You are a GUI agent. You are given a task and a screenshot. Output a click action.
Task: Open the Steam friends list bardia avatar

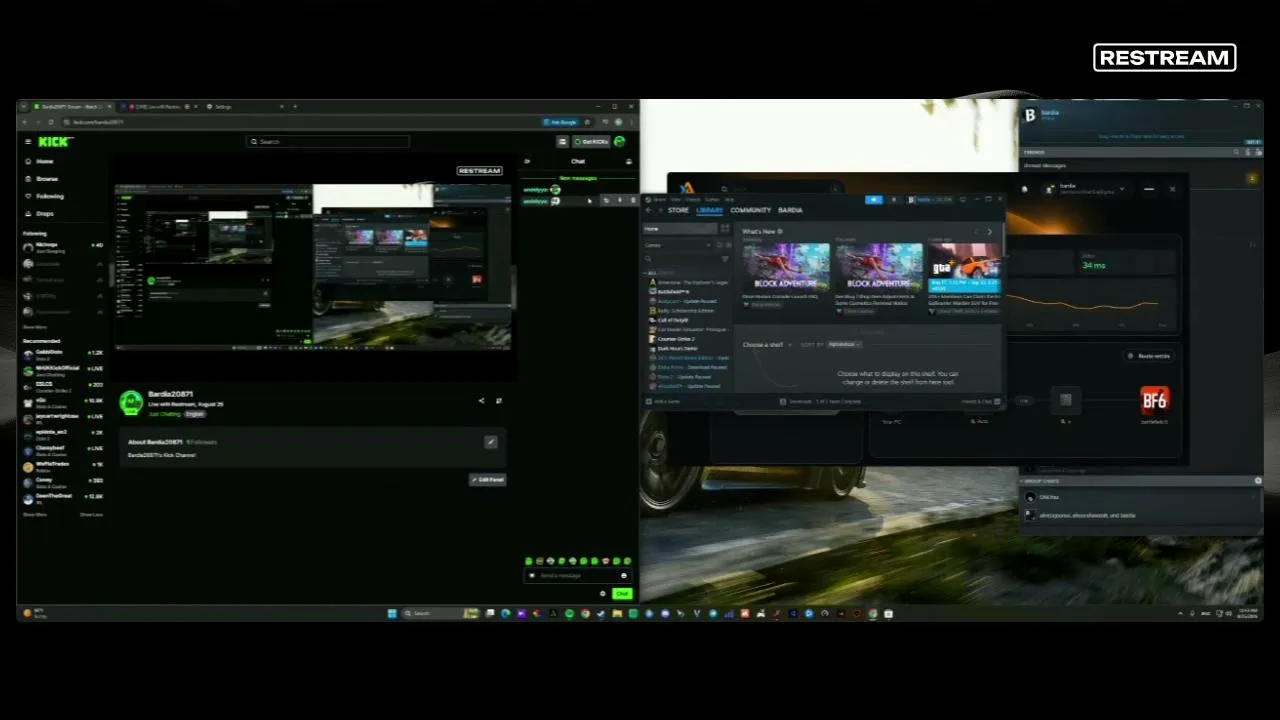(x=1030, y=116)
